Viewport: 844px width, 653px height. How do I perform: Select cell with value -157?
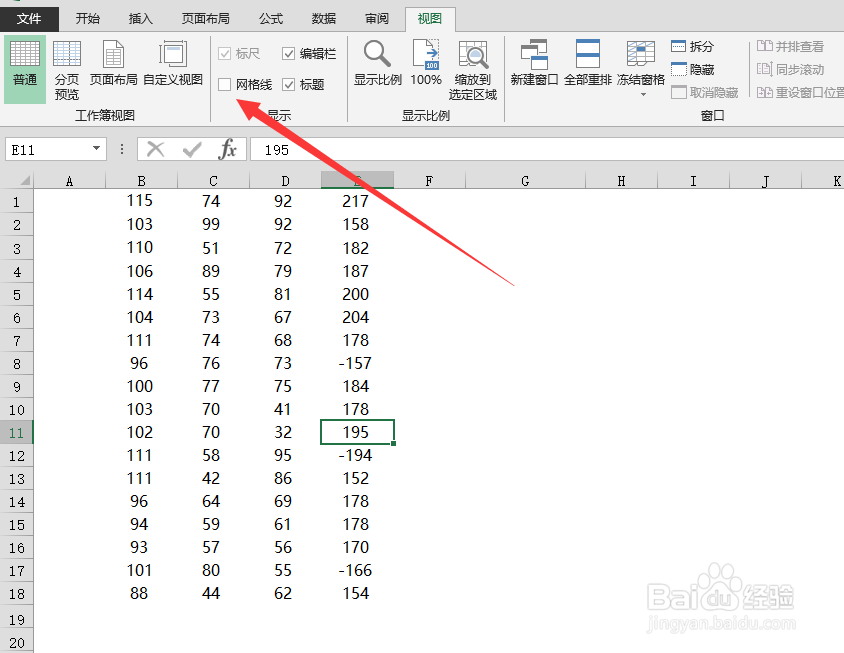pyautogui.click(x=357, y=363)
